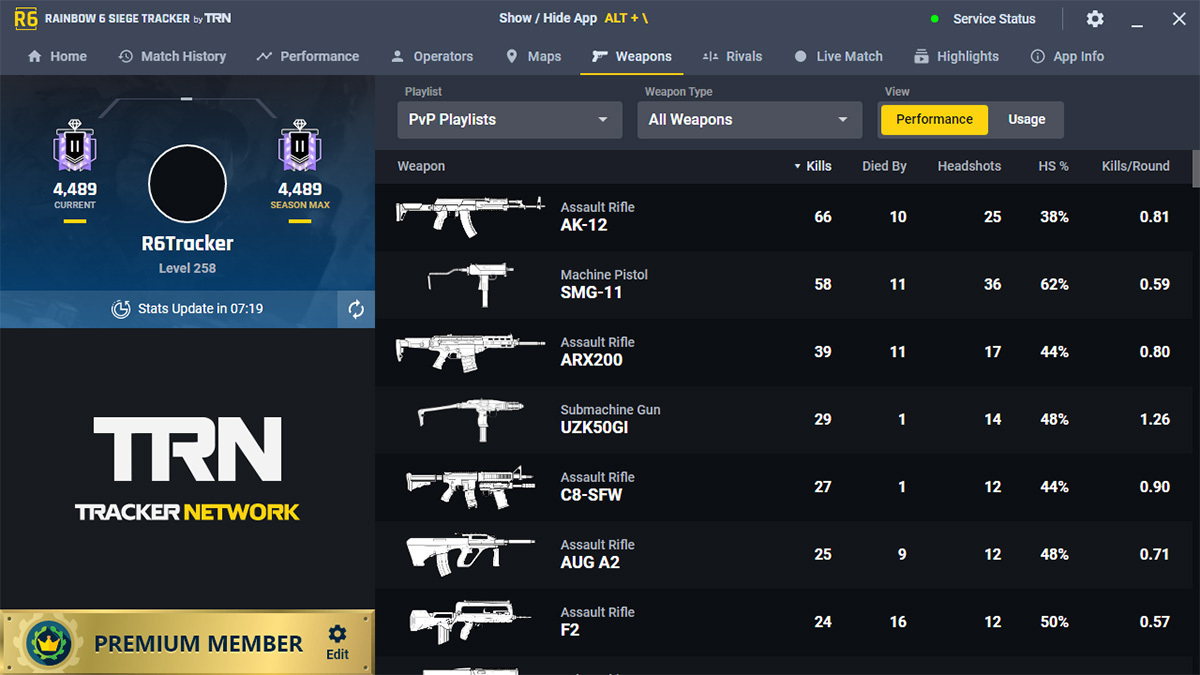Open the Operators page
Screen dimensions: 1200x675
[431, 56]
